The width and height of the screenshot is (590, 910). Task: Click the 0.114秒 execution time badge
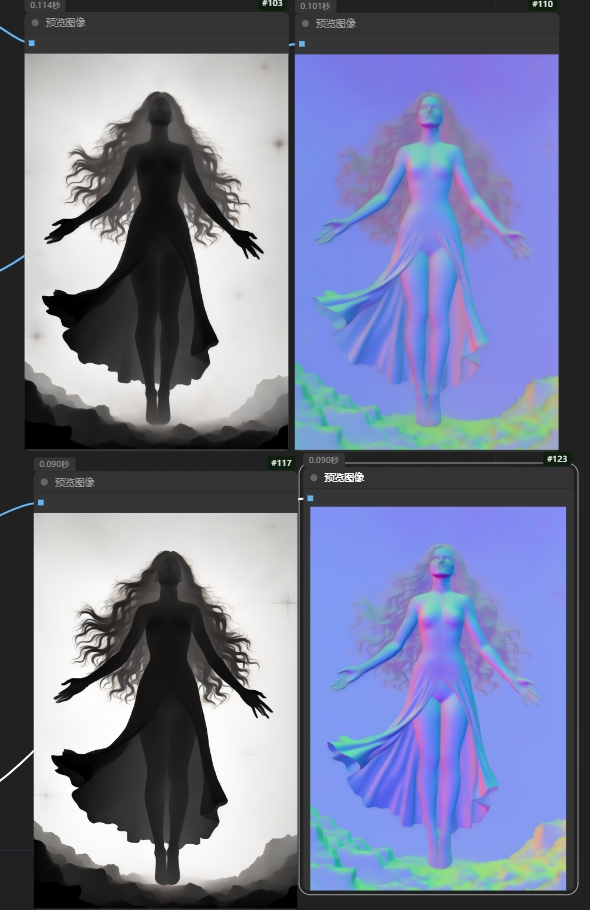pyautogui.click(x=45, y=5)
